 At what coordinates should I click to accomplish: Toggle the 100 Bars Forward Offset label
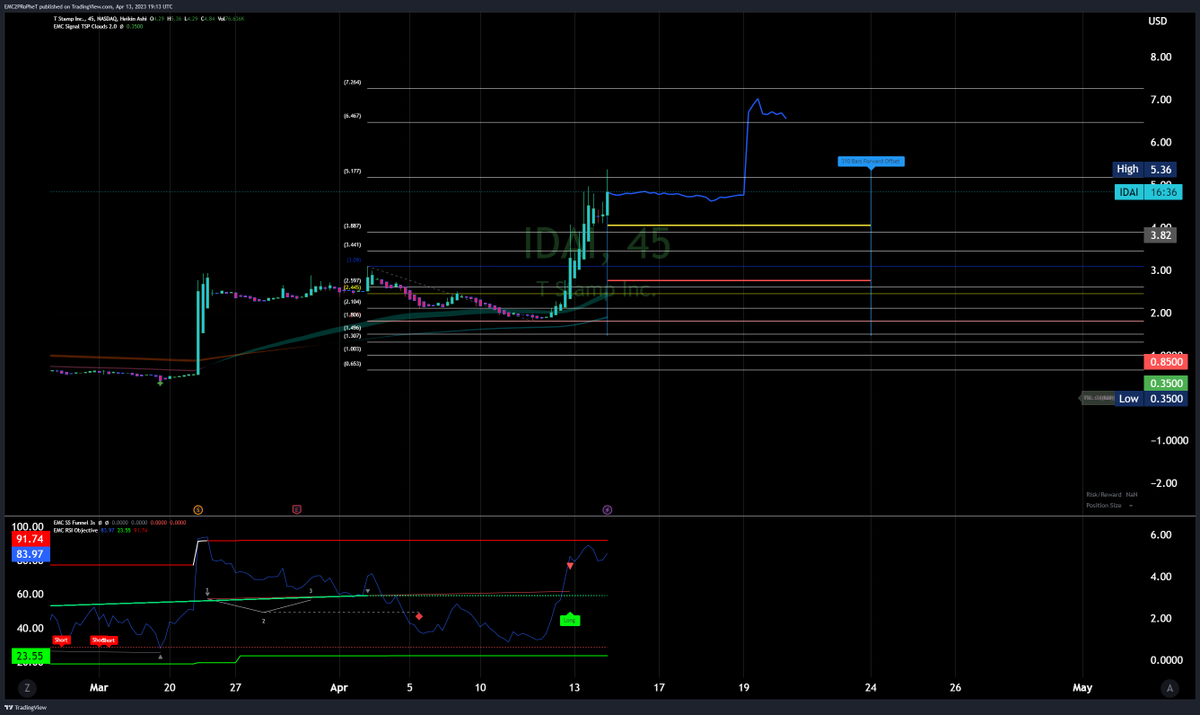pyautogui.click(x=870, y=160)
